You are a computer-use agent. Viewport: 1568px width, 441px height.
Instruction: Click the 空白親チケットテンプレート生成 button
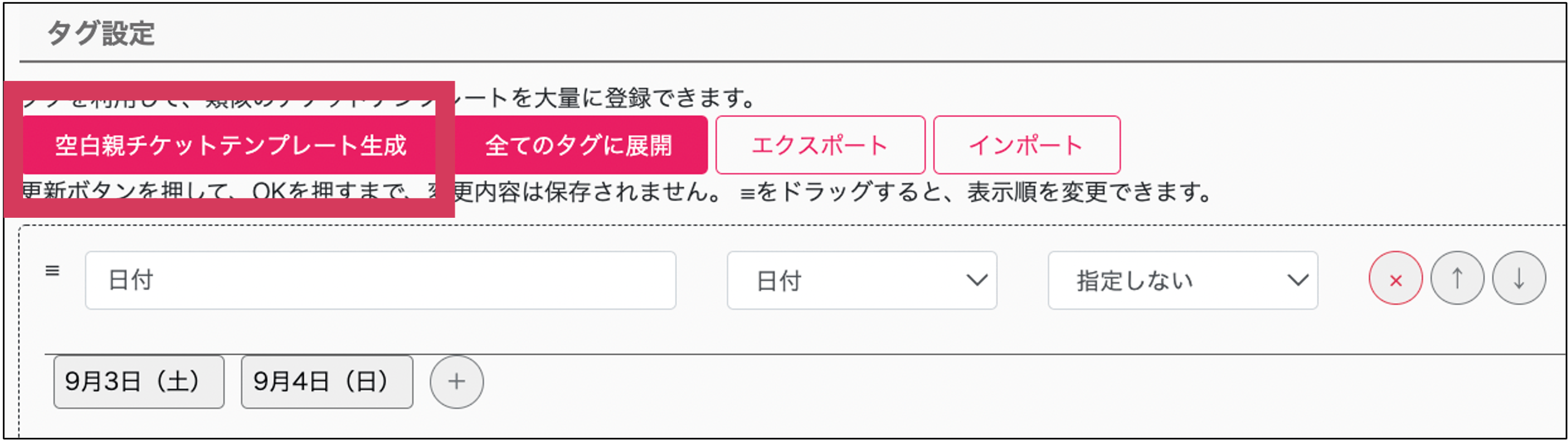(x=230, y=144)
